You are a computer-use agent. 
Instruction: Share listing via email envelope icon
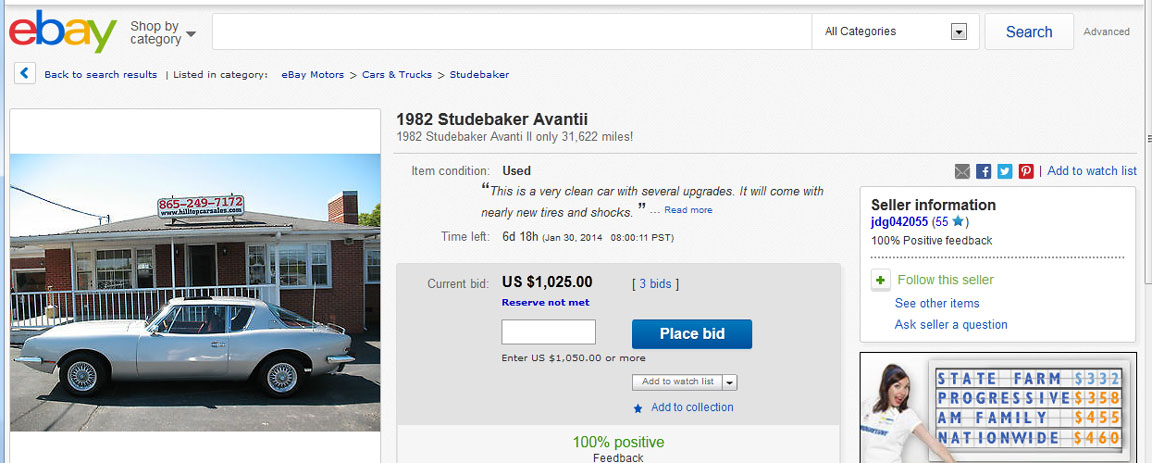coord(962,171)
